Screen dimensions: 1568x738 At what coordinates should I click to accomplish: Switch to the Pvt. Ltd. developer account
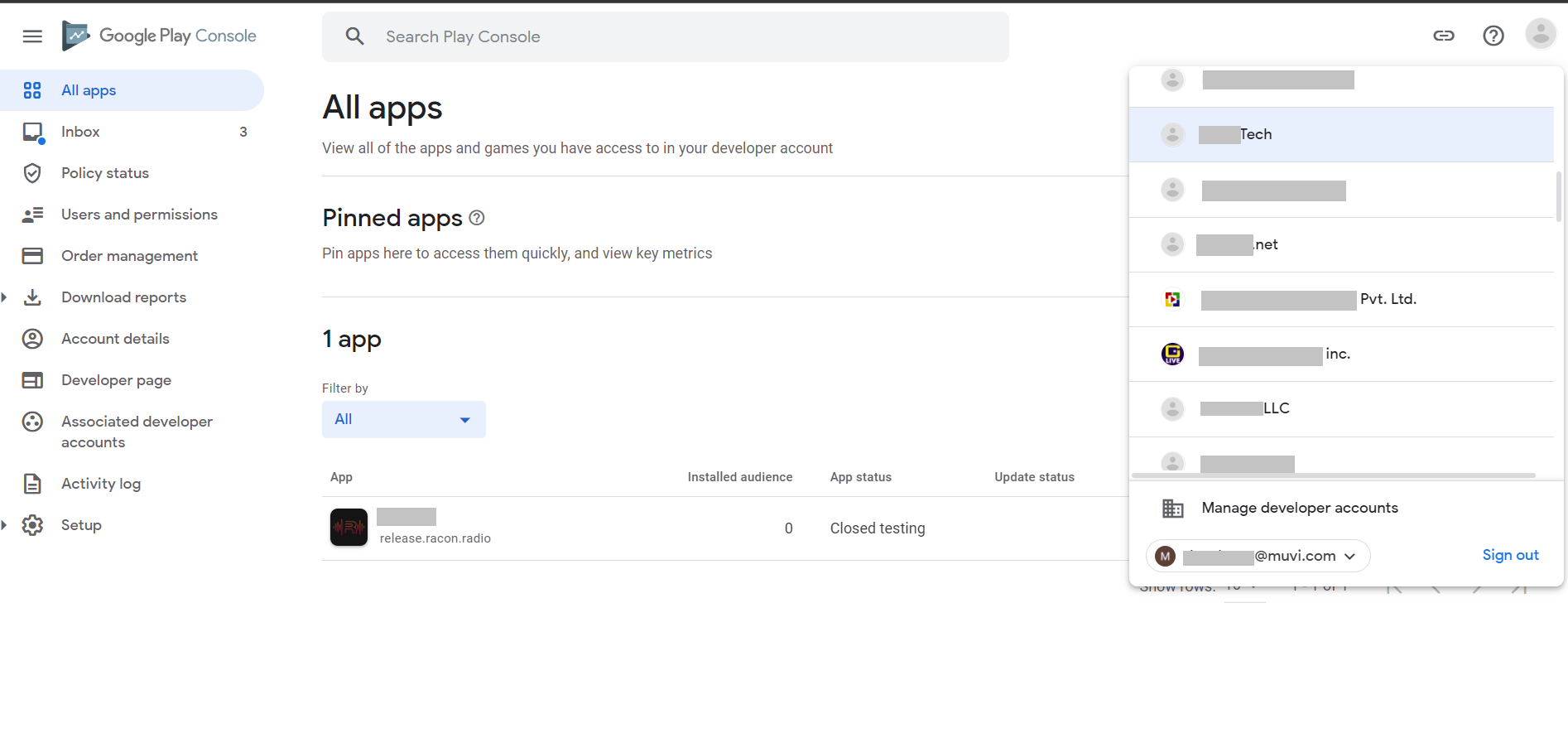1341,299
